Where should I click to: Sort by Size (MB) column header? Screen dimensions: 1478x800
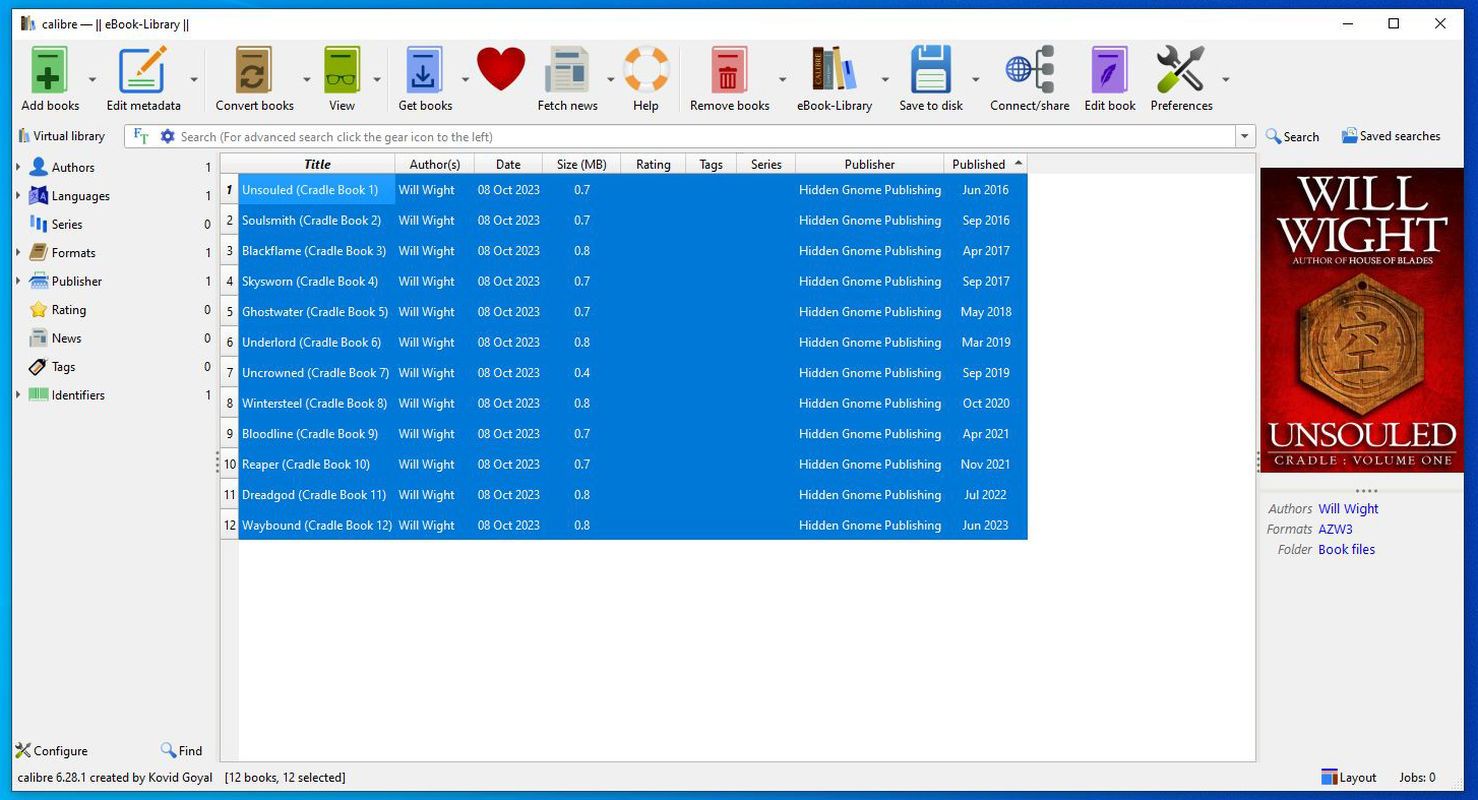(x=581, y=164)
